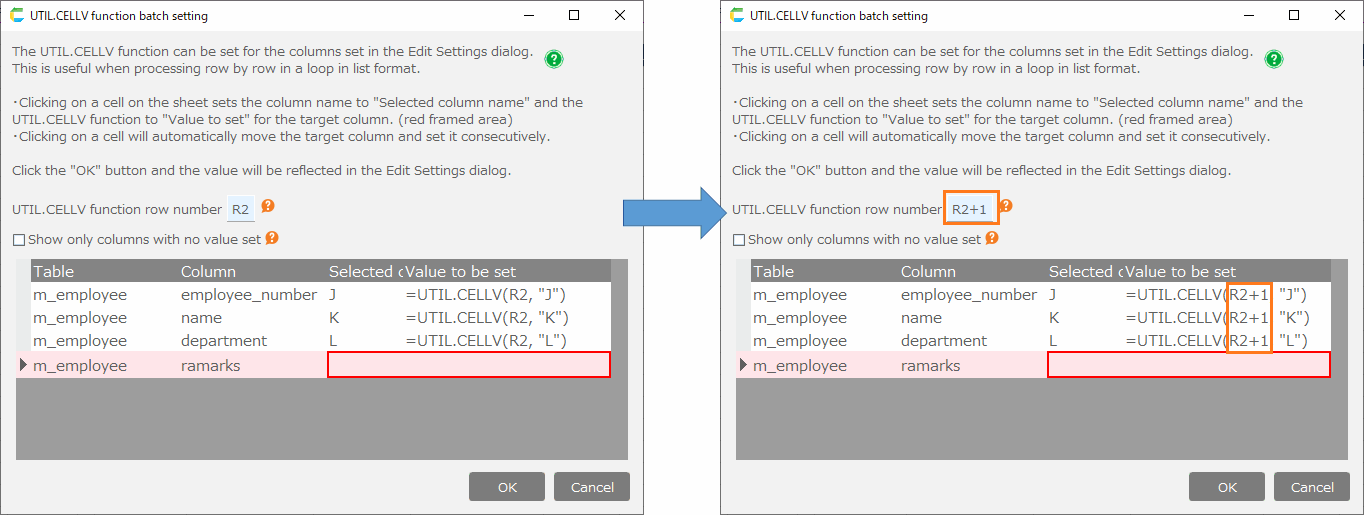Select department cell in left dialog
The width and height of the screenshot is (1364, 515).
coord(252,340)
